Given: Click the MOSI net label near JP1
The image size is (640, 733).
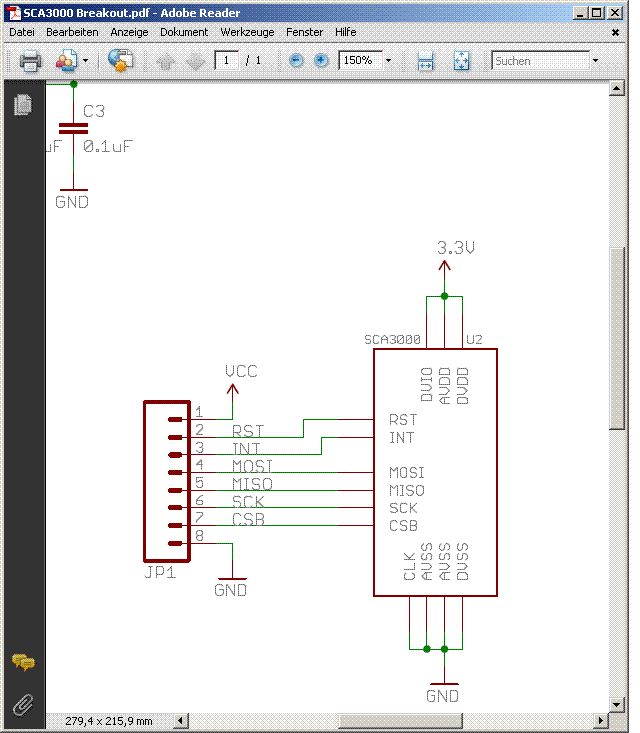Looking at the screenshot, I should [252, 466].
